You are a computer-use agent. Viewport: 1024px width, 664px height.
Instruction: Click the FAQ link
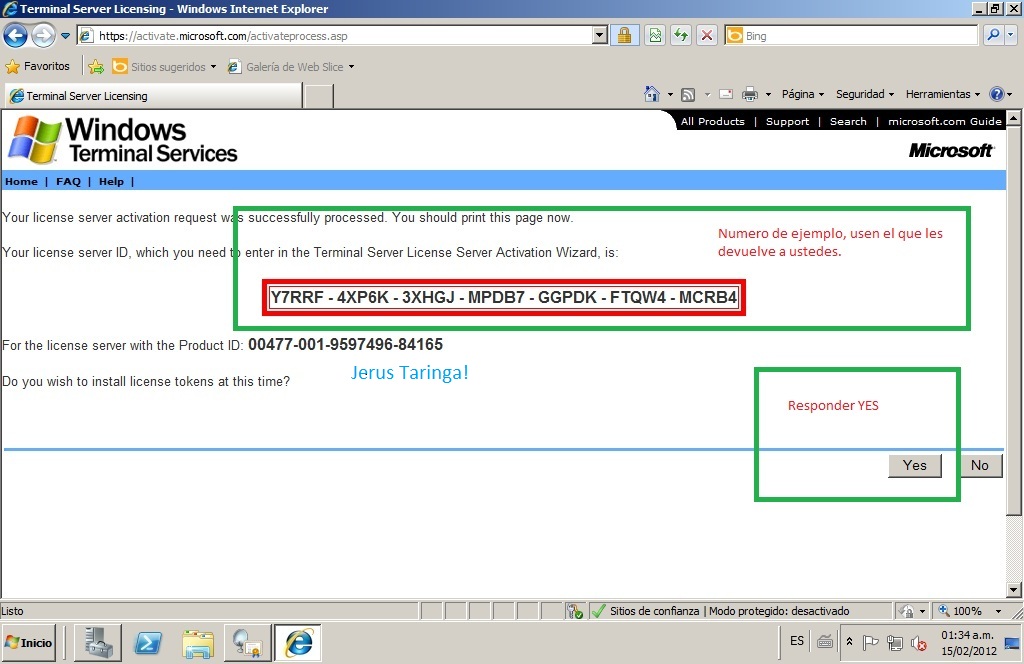point(68,182)
